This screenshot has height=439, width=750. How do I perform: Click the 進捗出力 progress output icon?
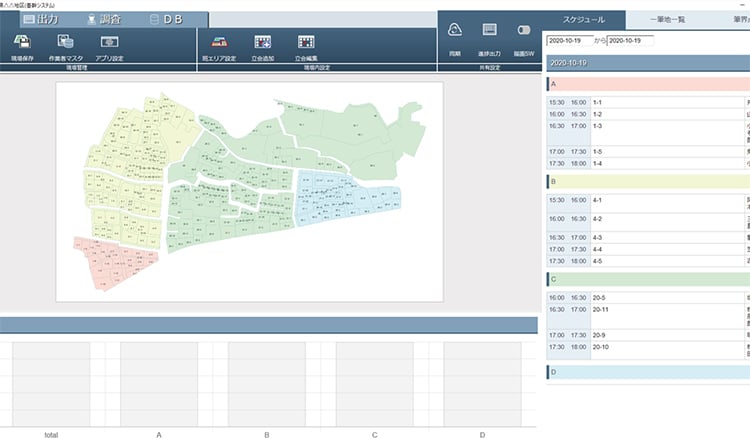click(489, 30)
